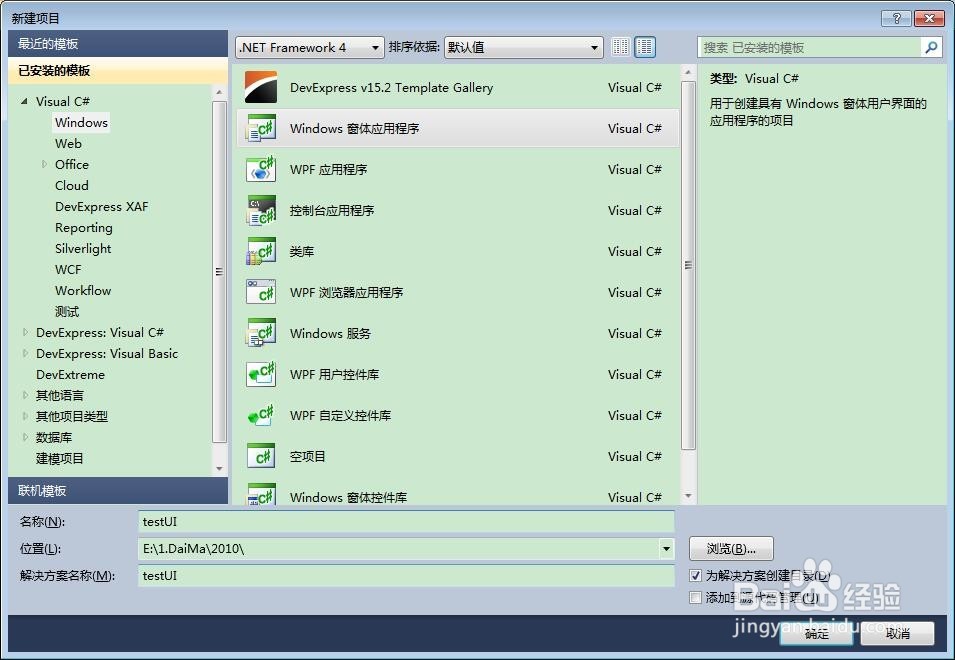955x660 pixels.
Task: Select the 空项目 template name
Action: (308, 457)
